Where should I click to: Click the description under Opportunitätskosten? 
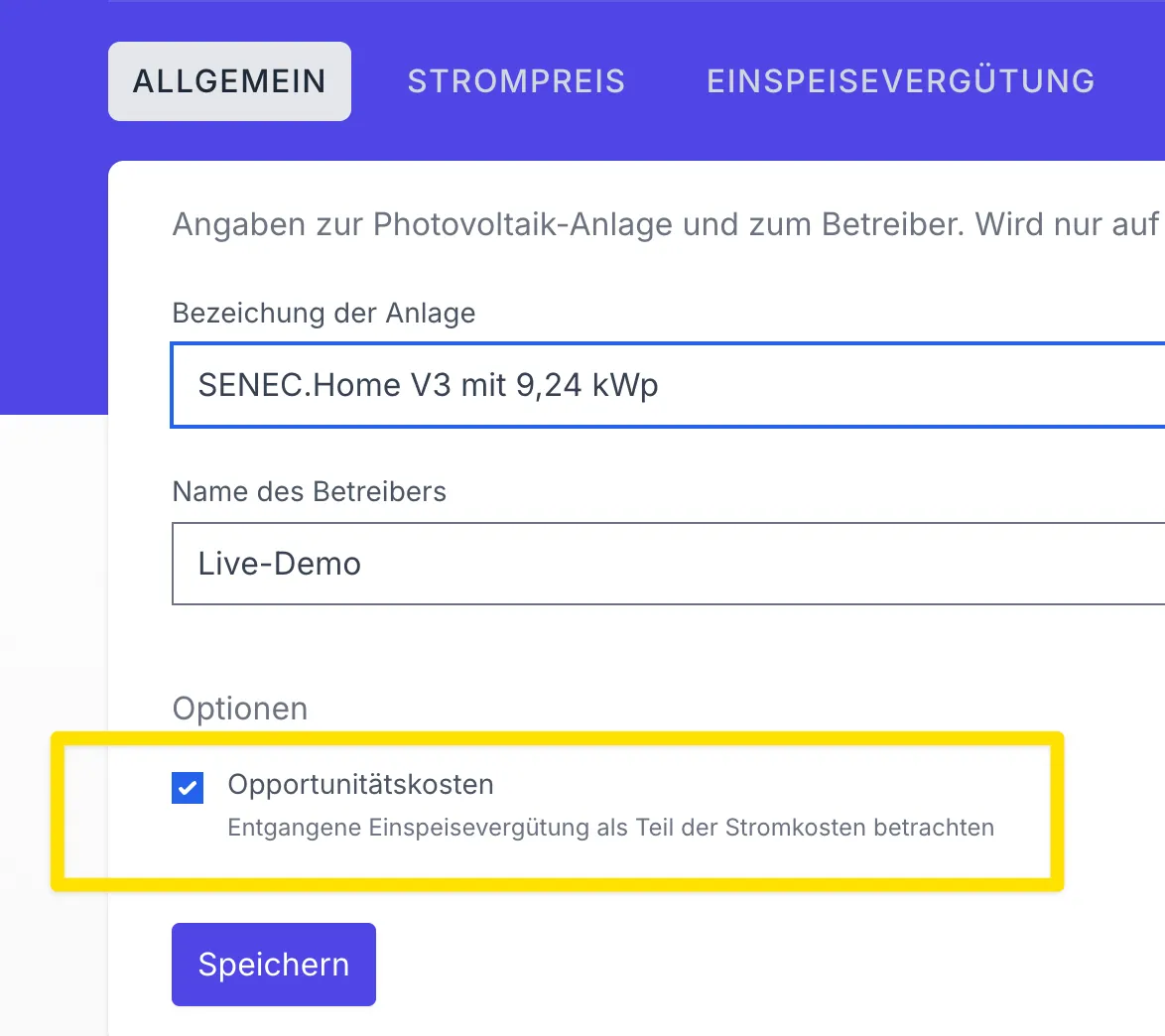(611, 828)
